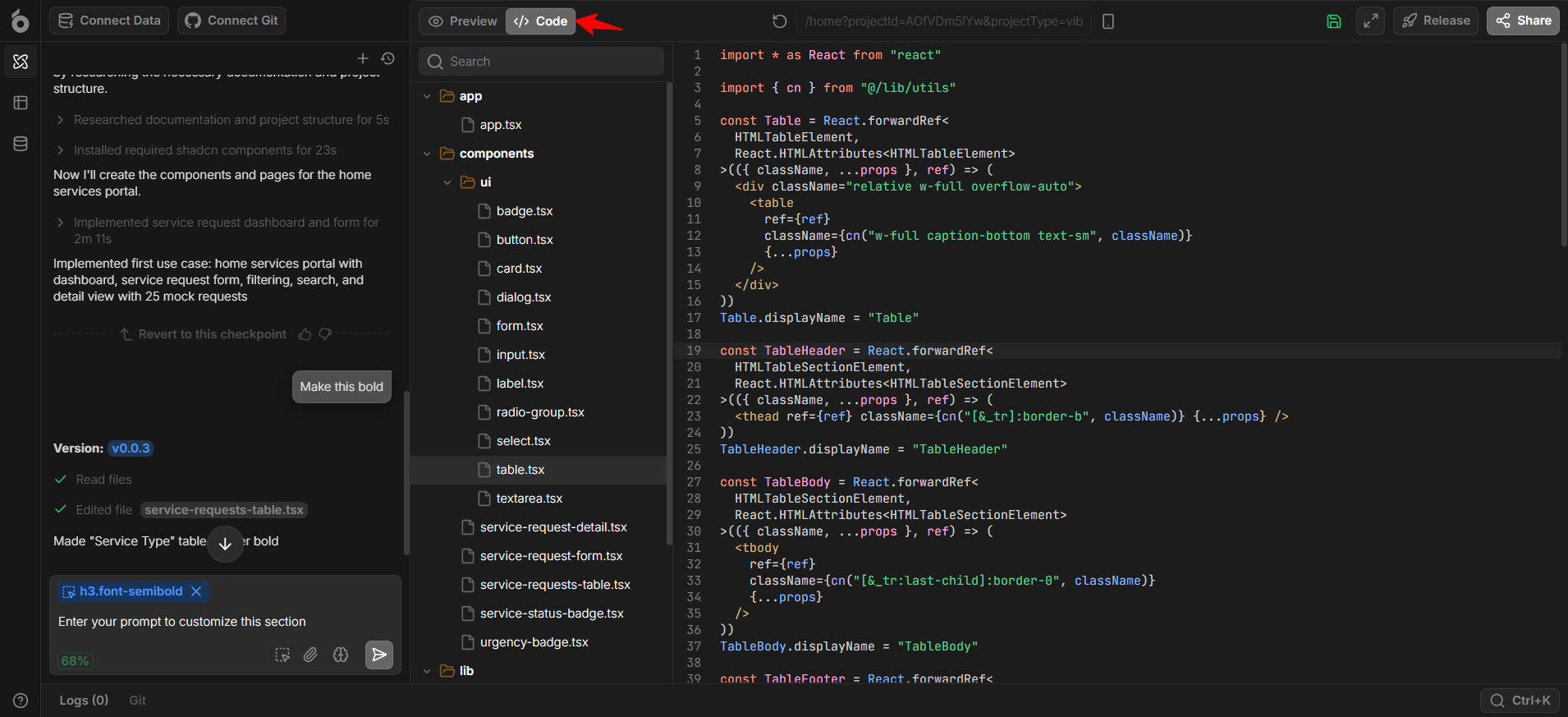1568x717 pixels.
Task: Open service-requests-table.tsx in file tree
Action: tap(539, 585)
